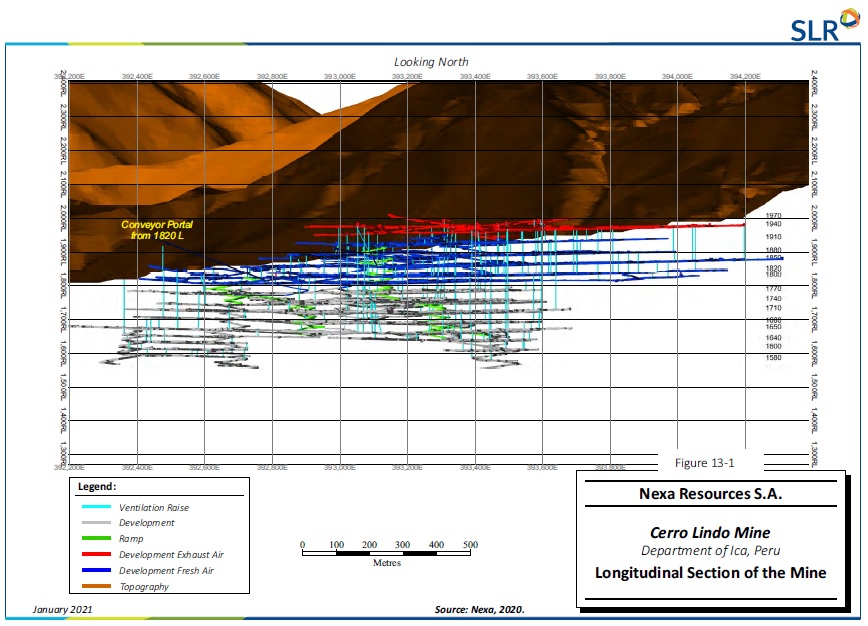Click the '0' mark on scale bar

(302, 545)
